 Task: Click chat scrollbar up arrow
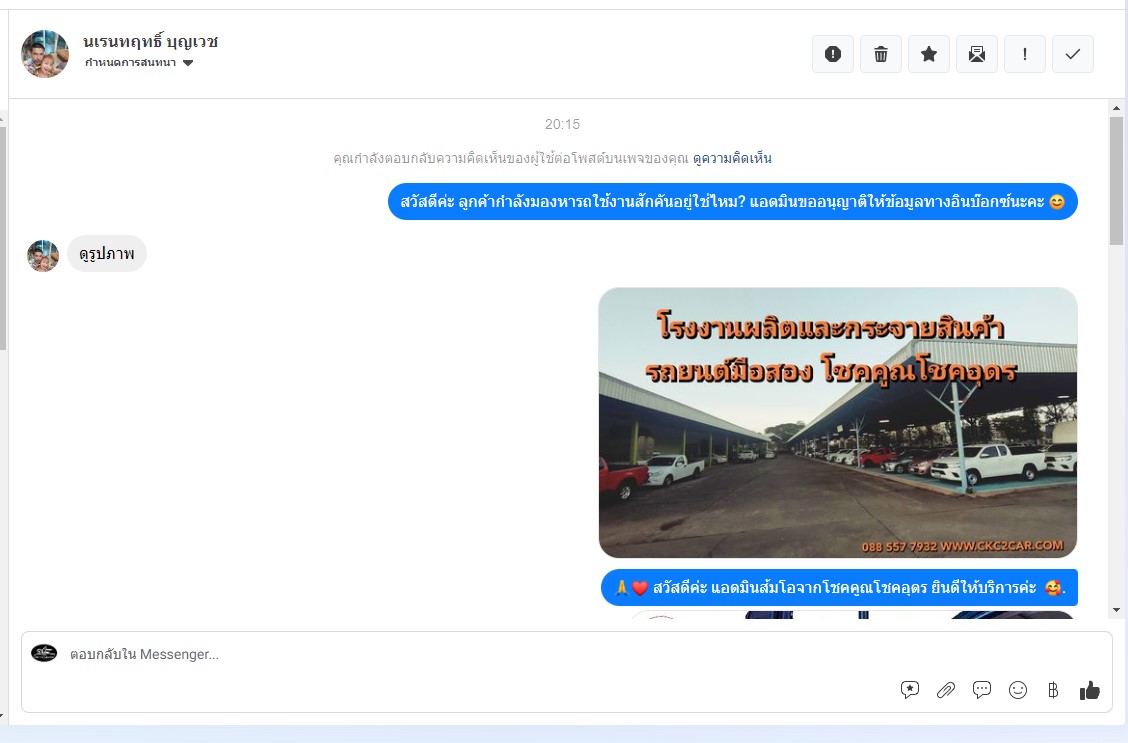[1116, 109]
